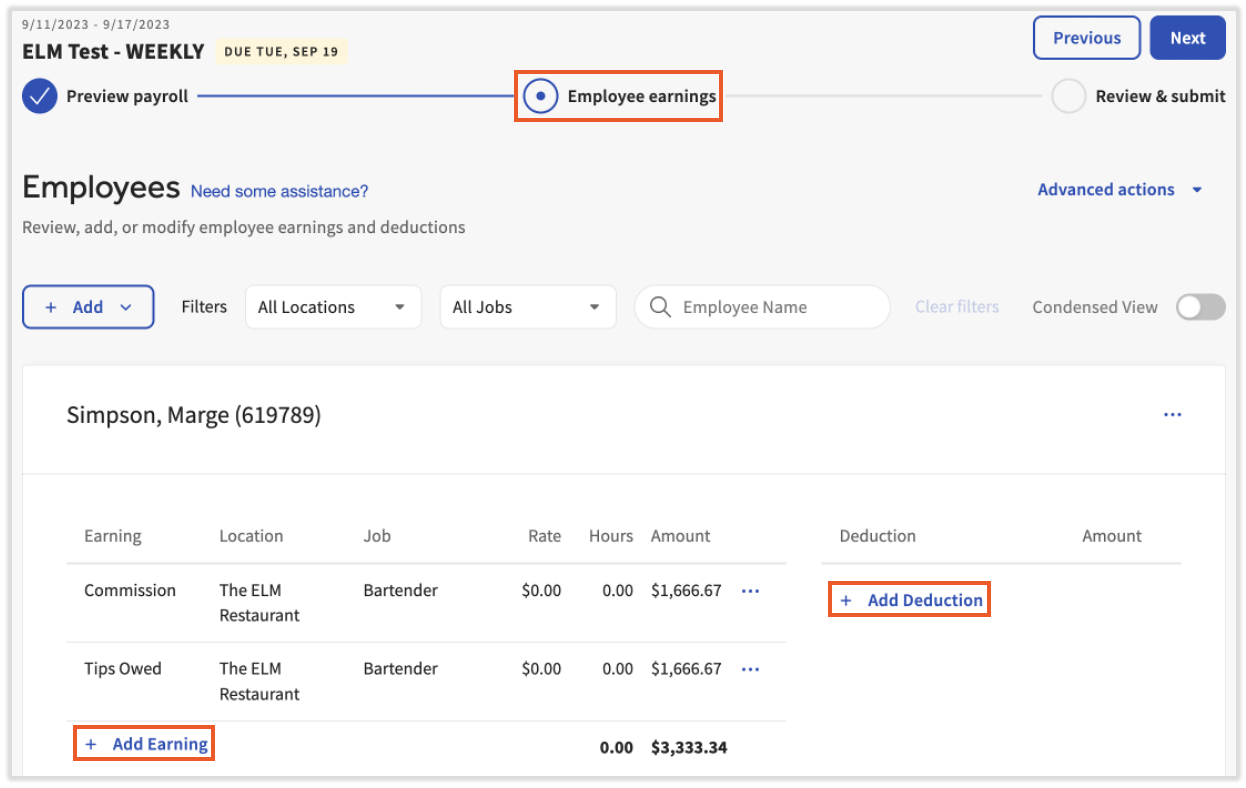Screen dimensions: 1246x788
Task: Click the plus icon beside Add Deduction
Action: coord(846,600)
